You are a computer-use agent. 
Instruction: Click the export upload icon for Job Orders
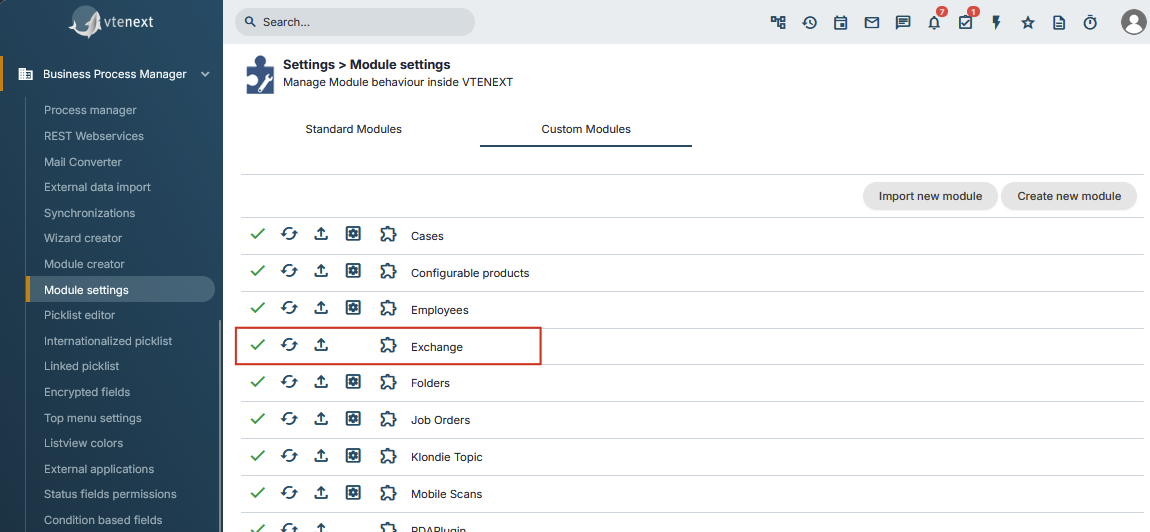click(x=321, y=418)
